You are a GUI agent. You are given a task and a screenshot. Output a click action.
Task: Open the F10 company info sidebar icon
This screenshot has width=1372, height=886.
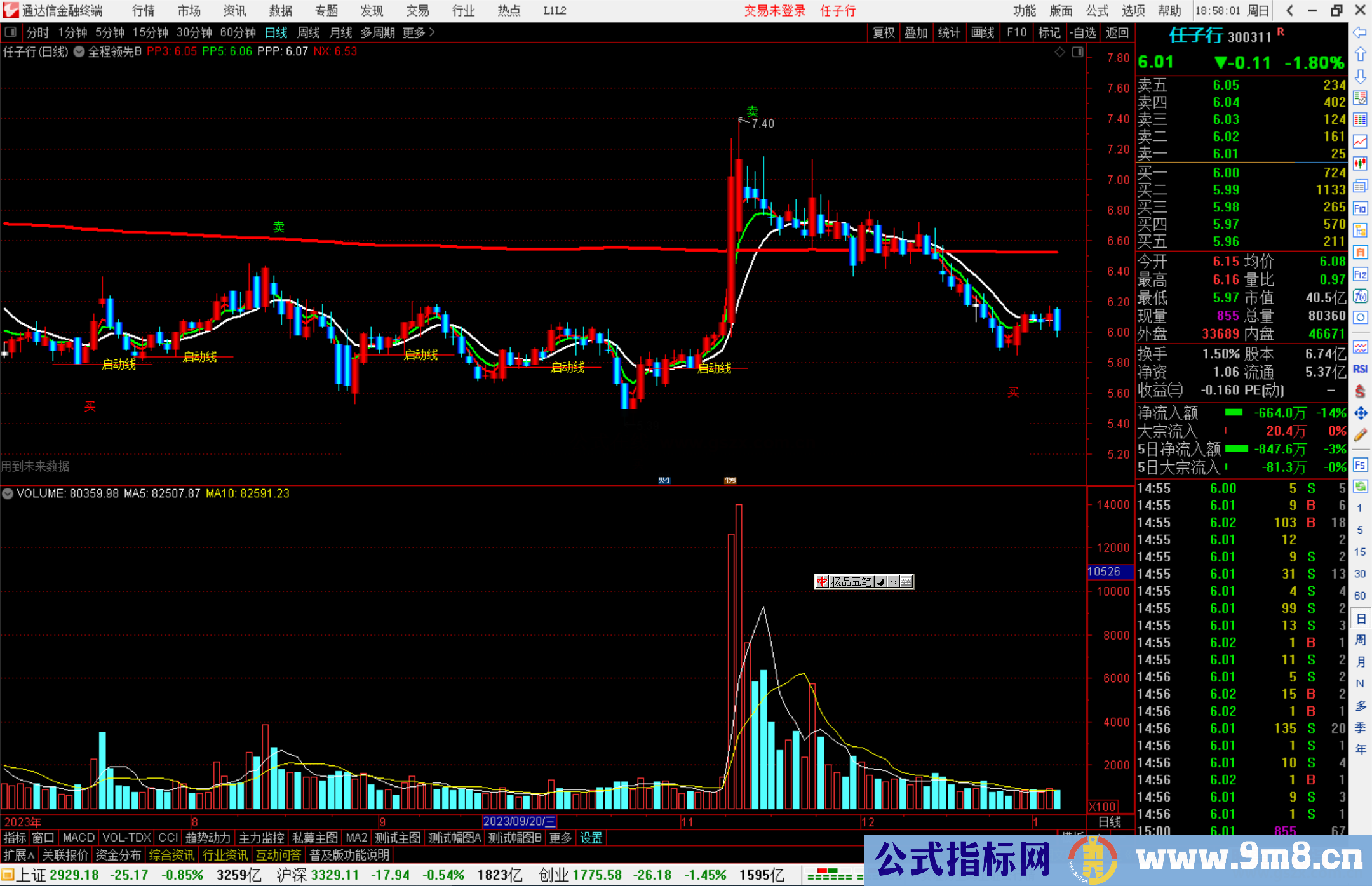coord(1360,208)
